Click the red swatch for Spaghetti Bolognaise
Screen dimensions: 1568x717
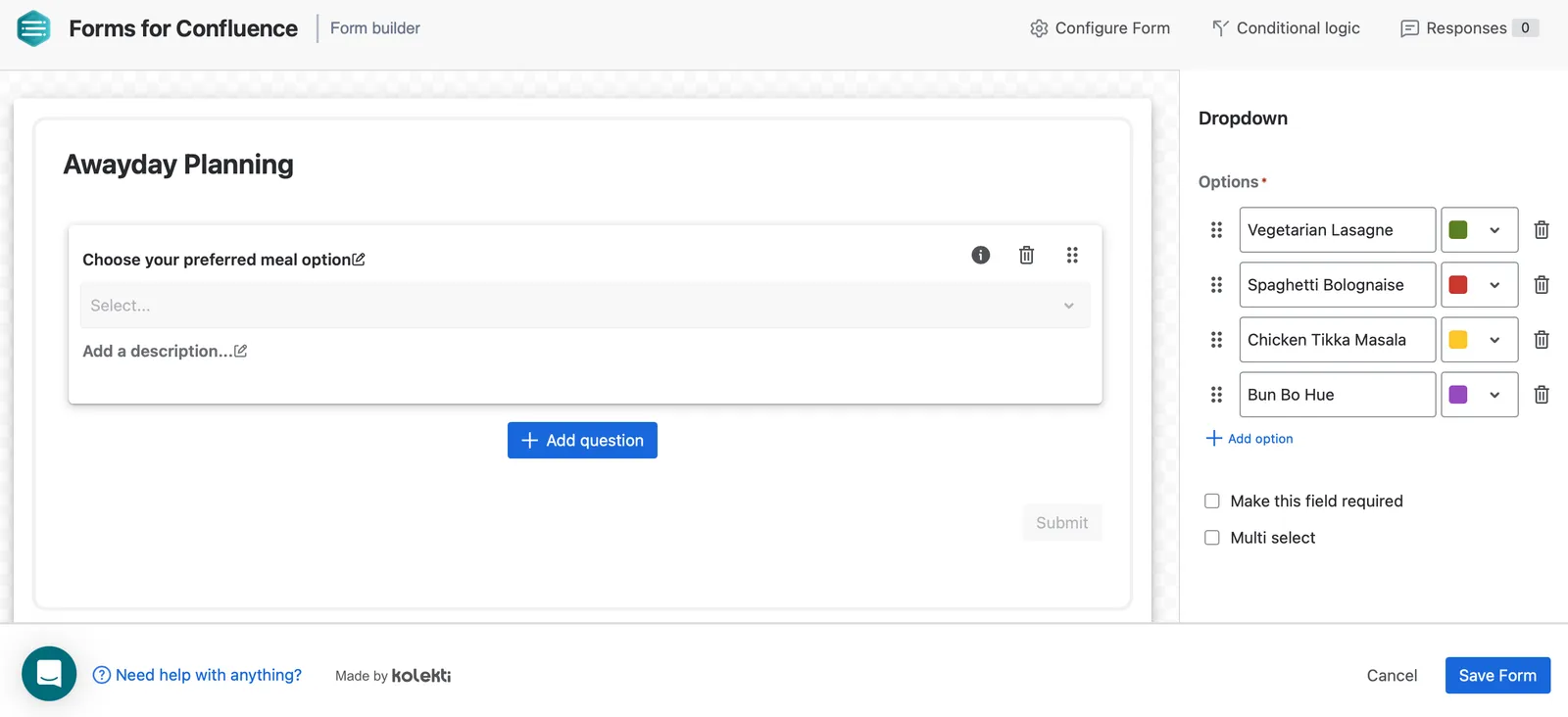point(1458,285)
